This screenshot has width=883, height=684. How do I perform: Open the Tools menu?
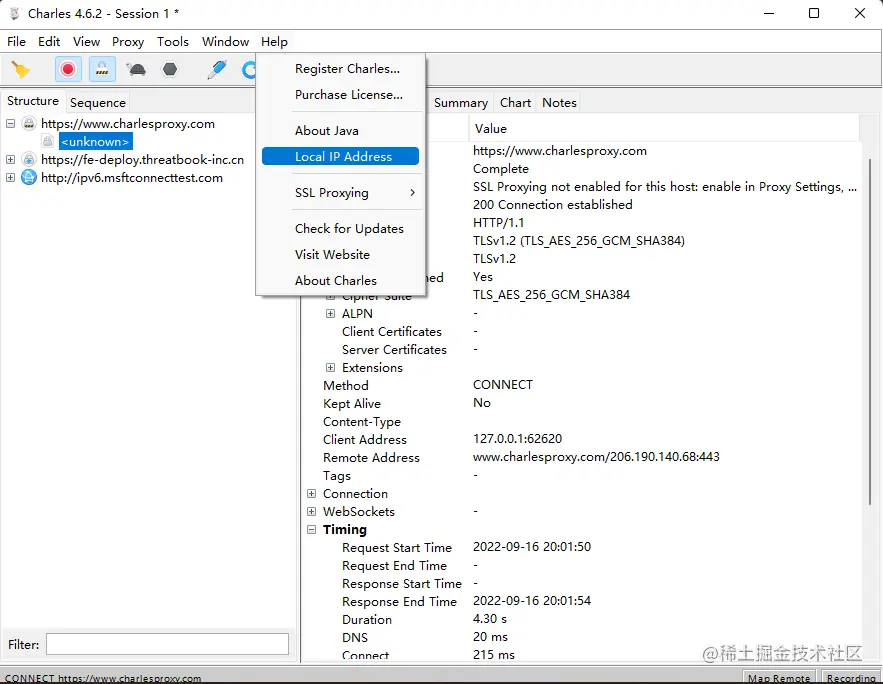point(172,42)
